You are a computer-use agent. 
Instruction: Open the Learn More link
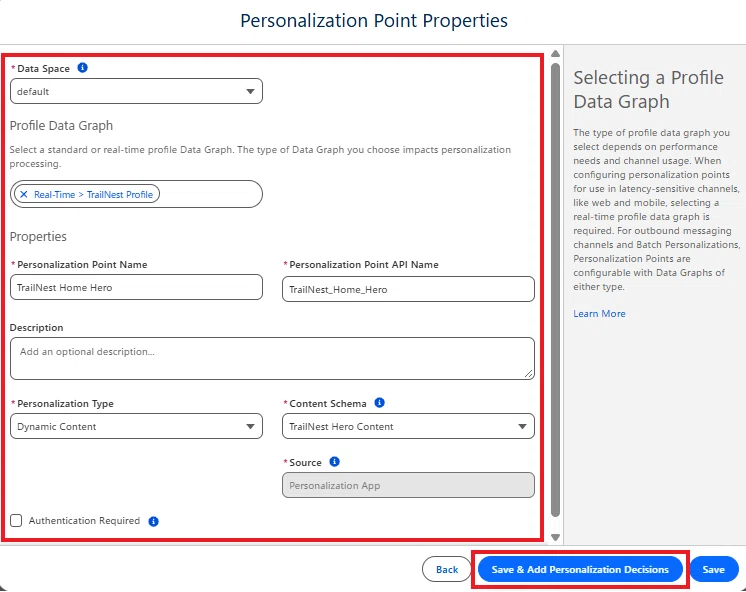pos(599,314)
